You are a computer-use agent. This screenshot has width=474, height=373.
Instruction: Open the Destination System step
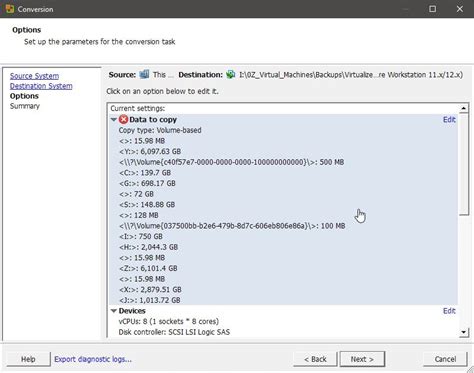41,86
